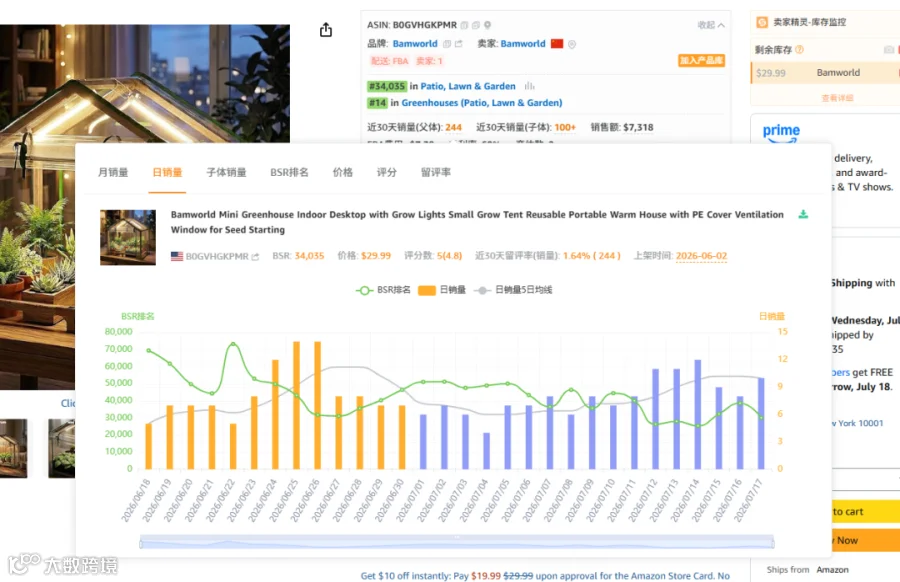
Task: Click the 加入产品库 button
Action: click(x=701, y=60)
